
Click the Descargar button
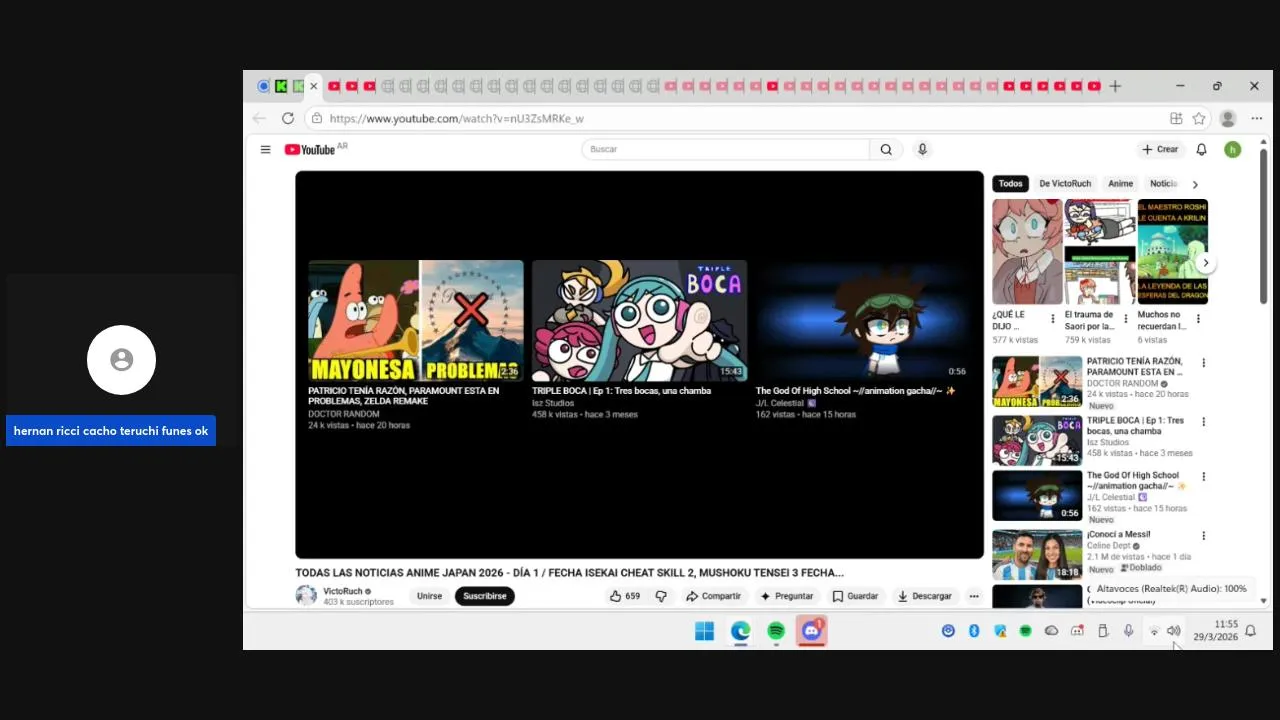[925, 596]
